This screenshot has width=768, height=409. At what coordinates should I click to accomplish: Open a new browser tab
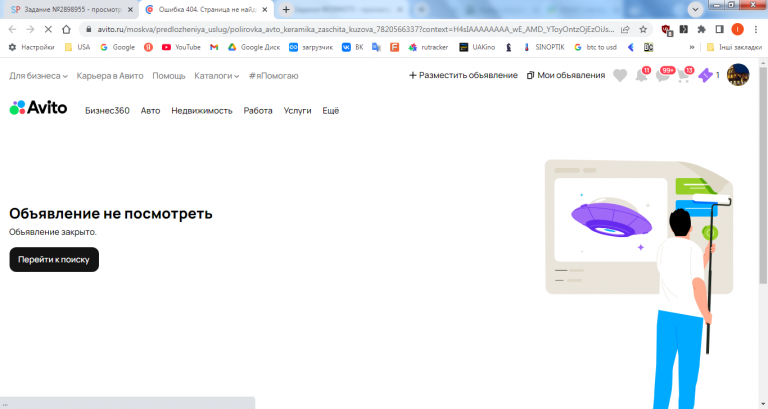click(x=286, y=9)
